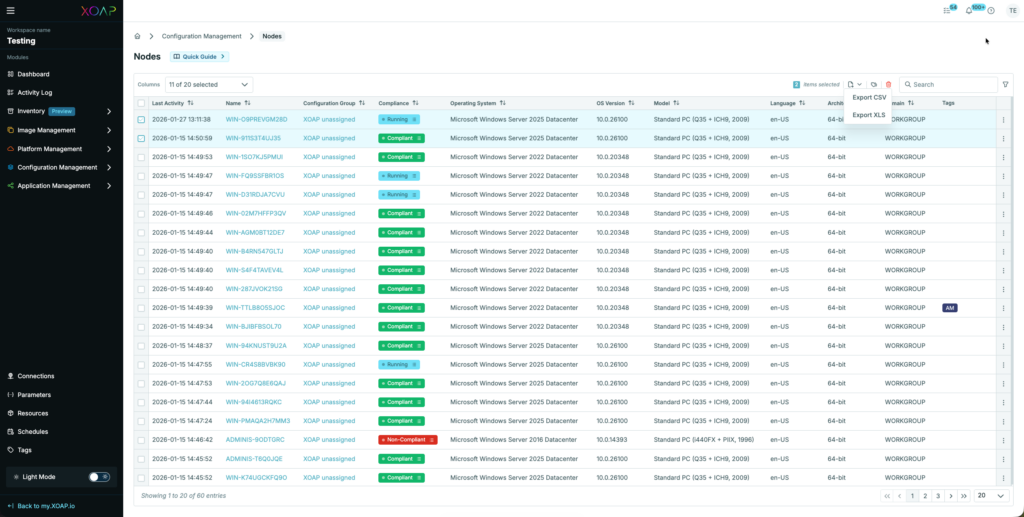The width and height of the screenshot is (1024, 517).
Task: Open the filter funnel icon
Action: [x=1005, y=85]
